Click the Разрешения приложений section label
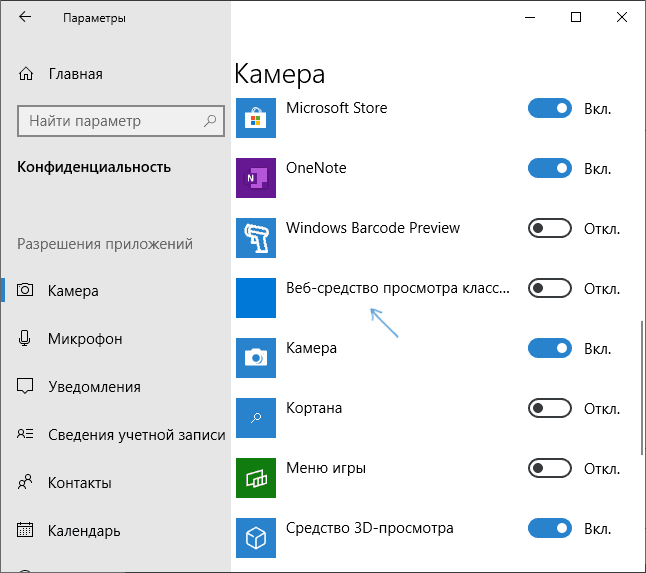This screenshot has width=646, height=573. (x=105, y=244)
